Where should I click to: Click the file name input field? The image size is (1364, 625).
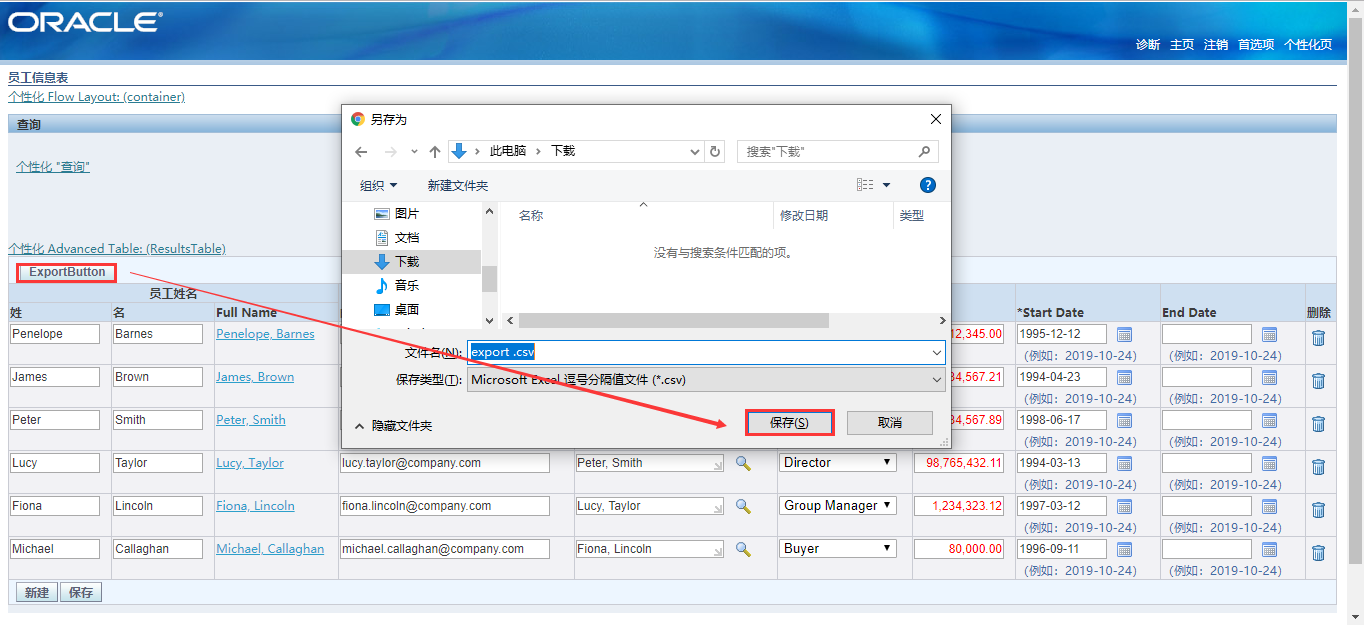(x=698, y=352)
